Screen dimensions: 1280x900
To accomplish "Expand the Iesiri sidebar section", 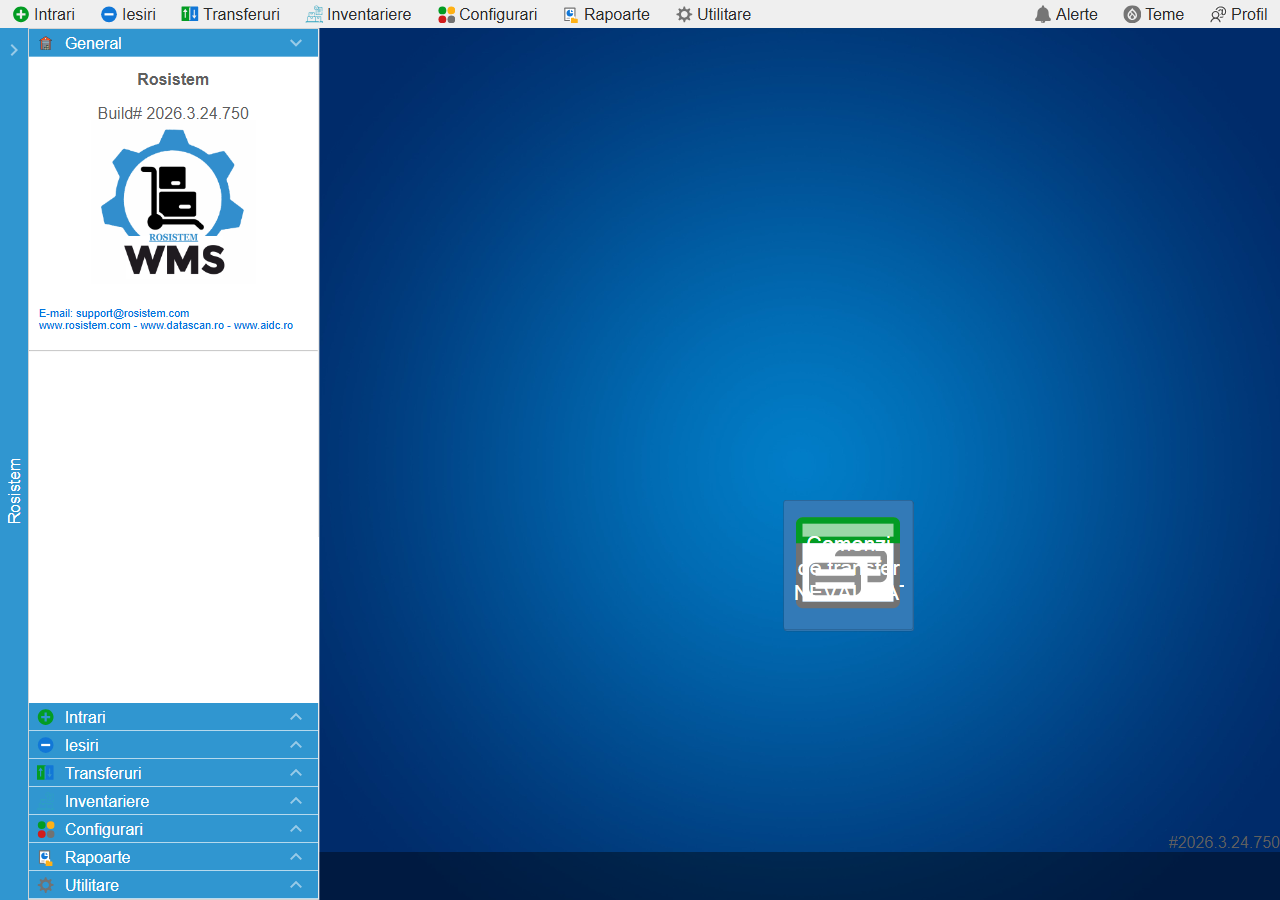I will pos(296,745).
